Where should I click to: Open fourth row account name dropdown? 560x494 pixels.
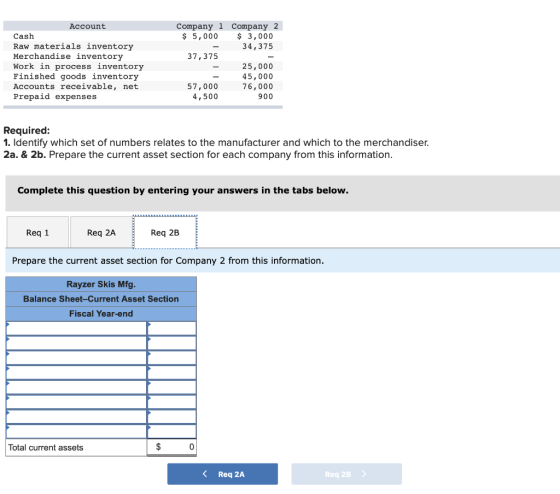click(x=76, y=373)
